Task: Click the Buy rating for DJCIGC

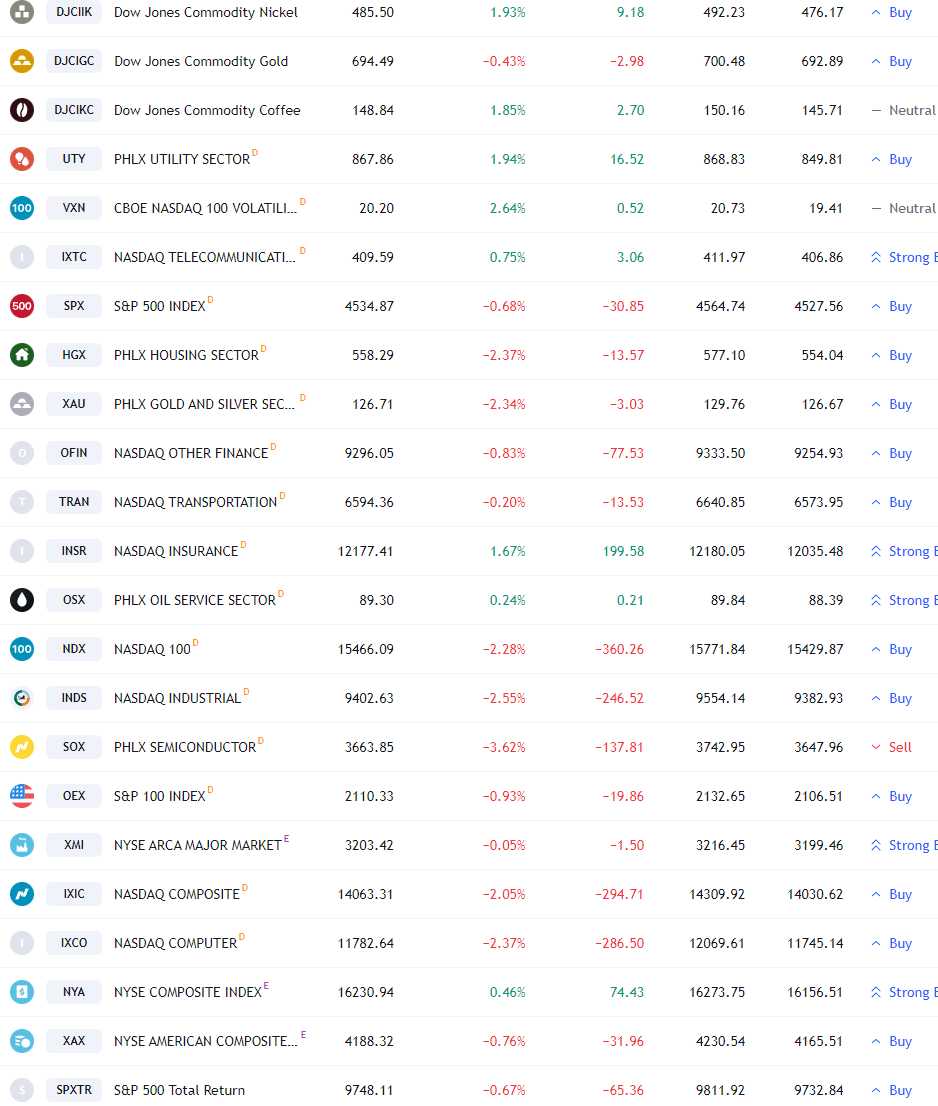Action: click(x=892, y=61)
